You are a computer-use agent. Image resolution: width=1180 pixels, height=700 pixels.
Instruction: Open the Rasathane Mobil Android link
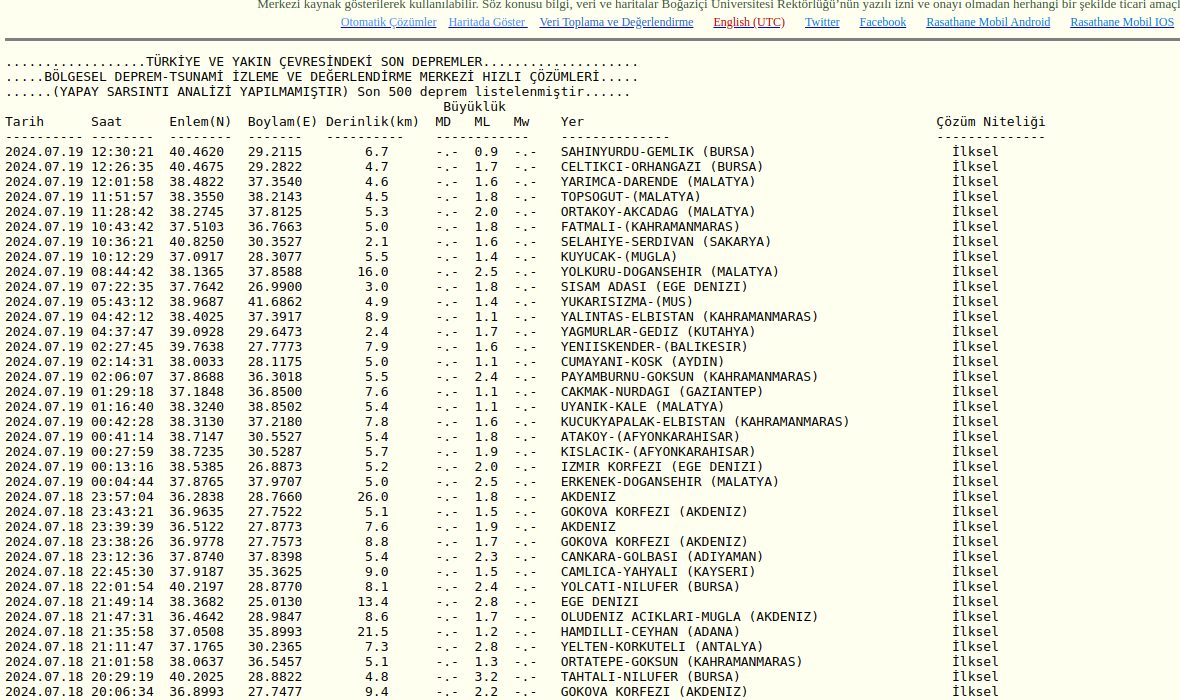point(988,22)
